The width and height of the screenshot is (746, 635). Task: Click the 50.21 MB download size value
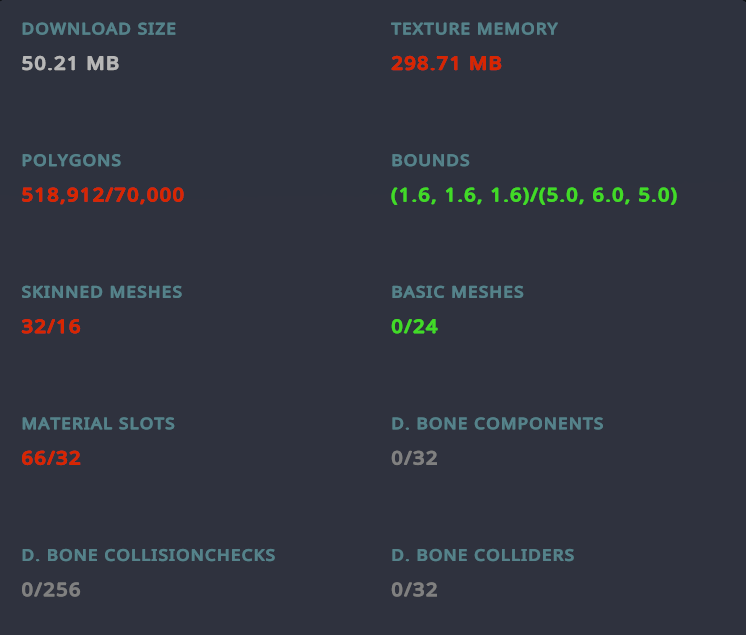pyautogui.click(x=71, y=64)
